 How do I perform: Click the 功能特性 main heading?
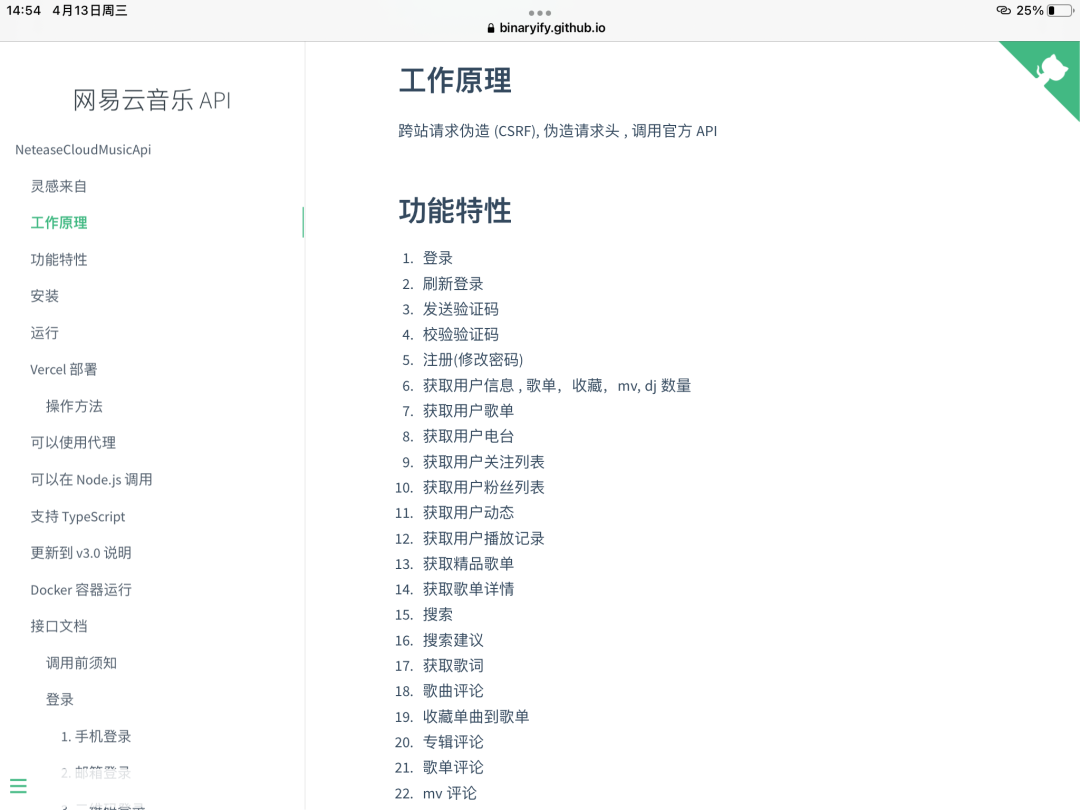(455, 211)
